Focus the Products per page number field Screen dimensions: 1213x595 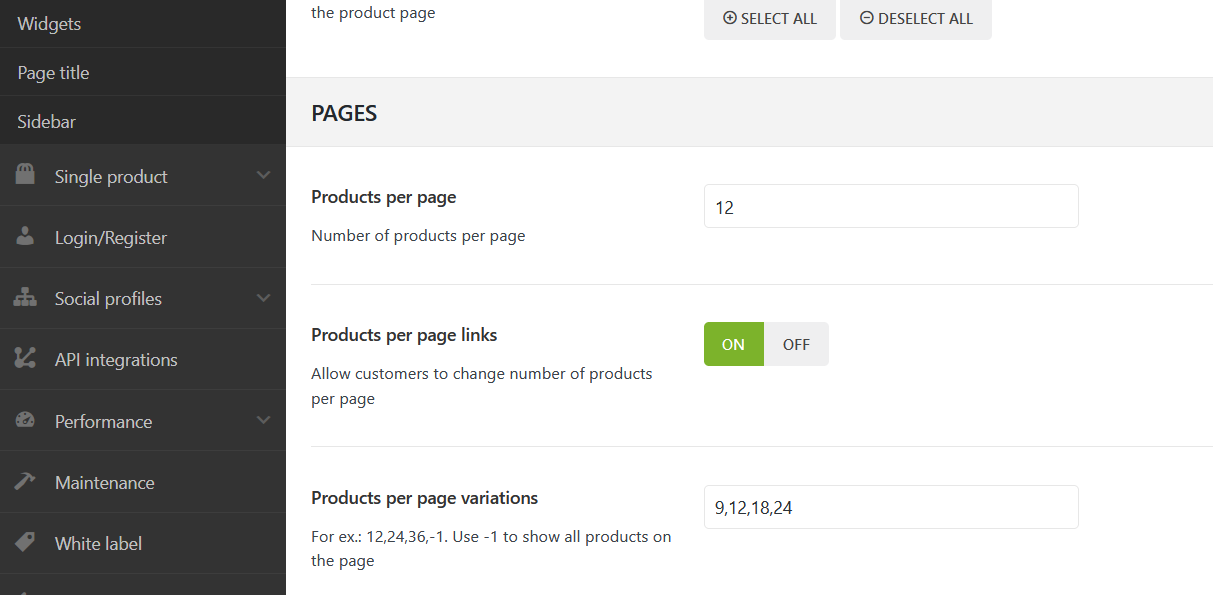(x=890, y=206)
